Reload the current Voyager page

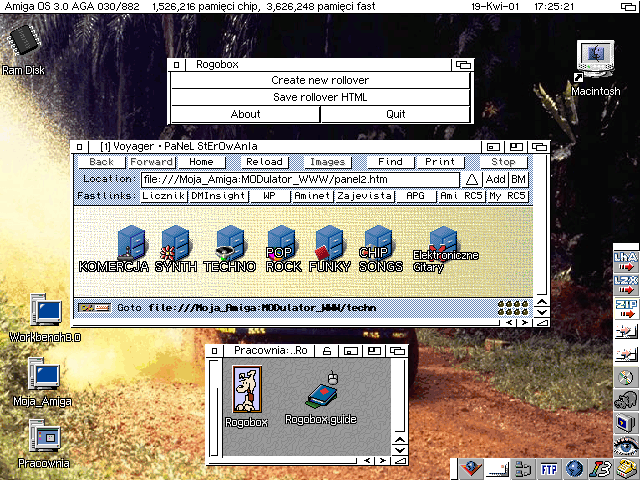coord(264,162)
